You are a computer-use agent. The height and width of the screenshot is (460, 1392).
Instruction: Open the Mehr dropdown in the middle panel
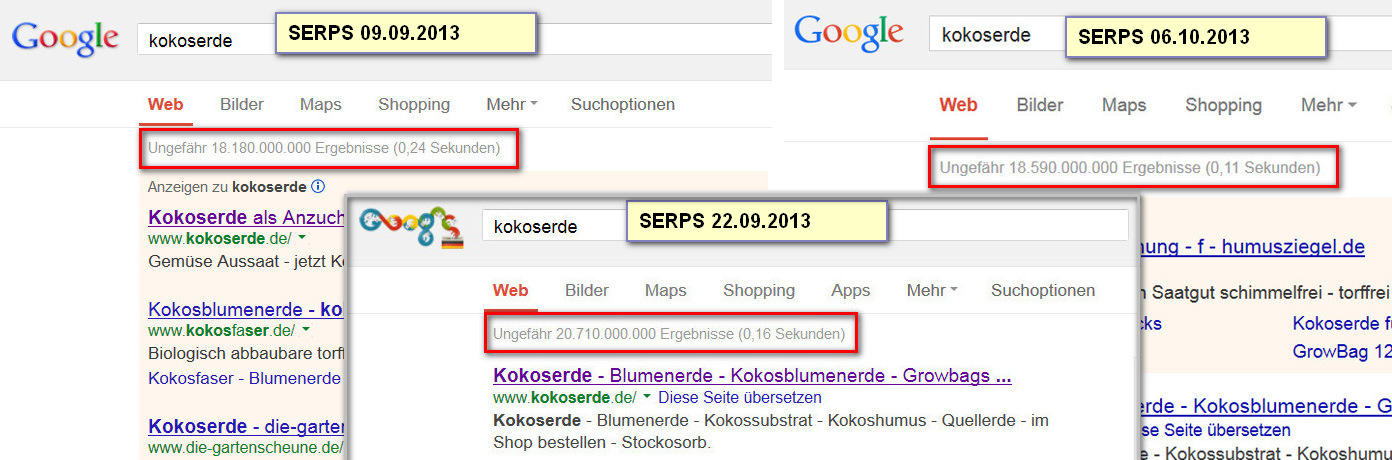coord(932,291)
